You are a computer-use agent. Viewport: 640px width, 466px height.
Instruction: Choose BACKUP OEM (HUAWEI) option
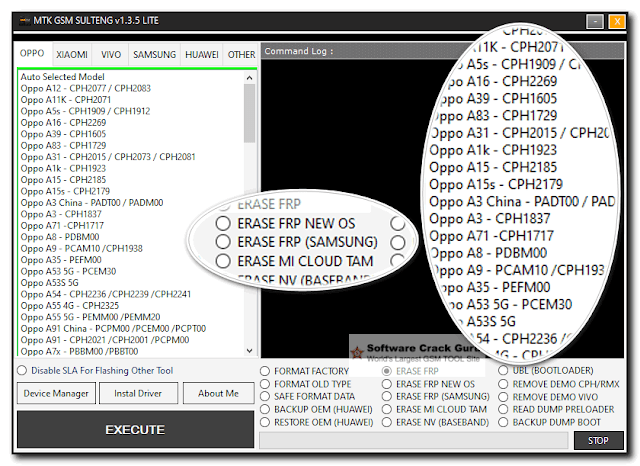click(x=316, y=409)
